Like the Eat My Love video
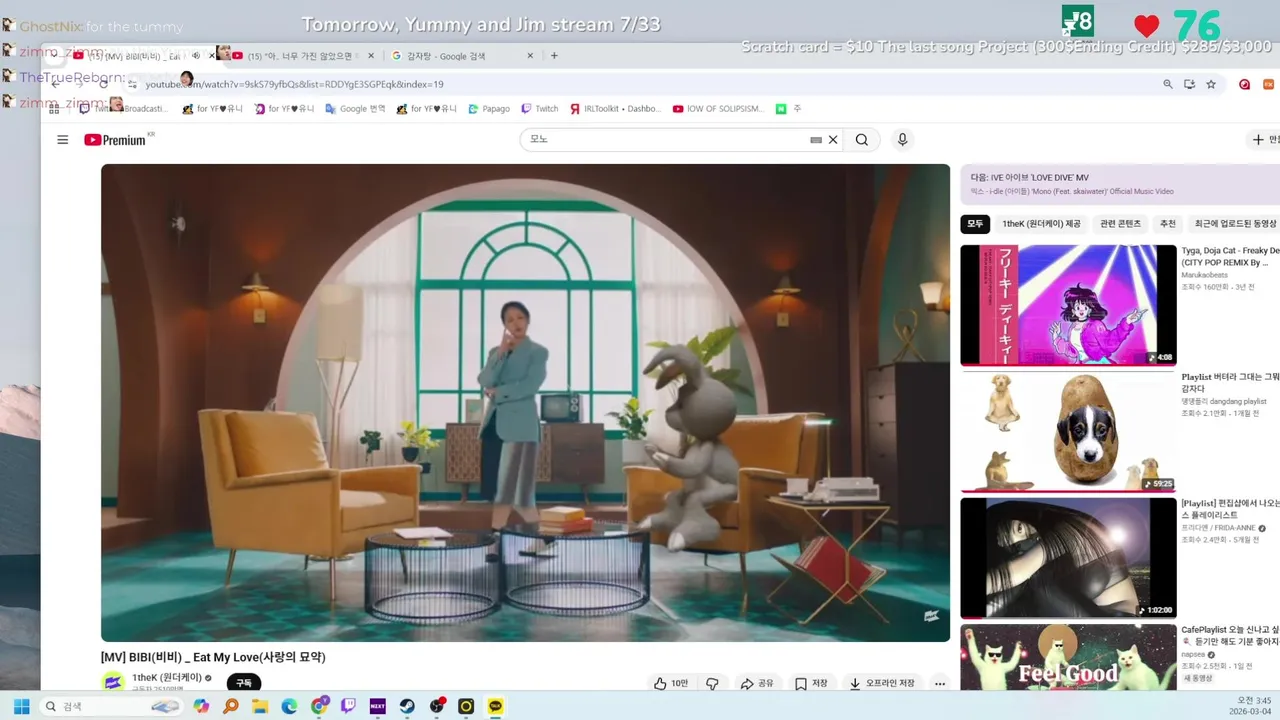 point(670,684)
